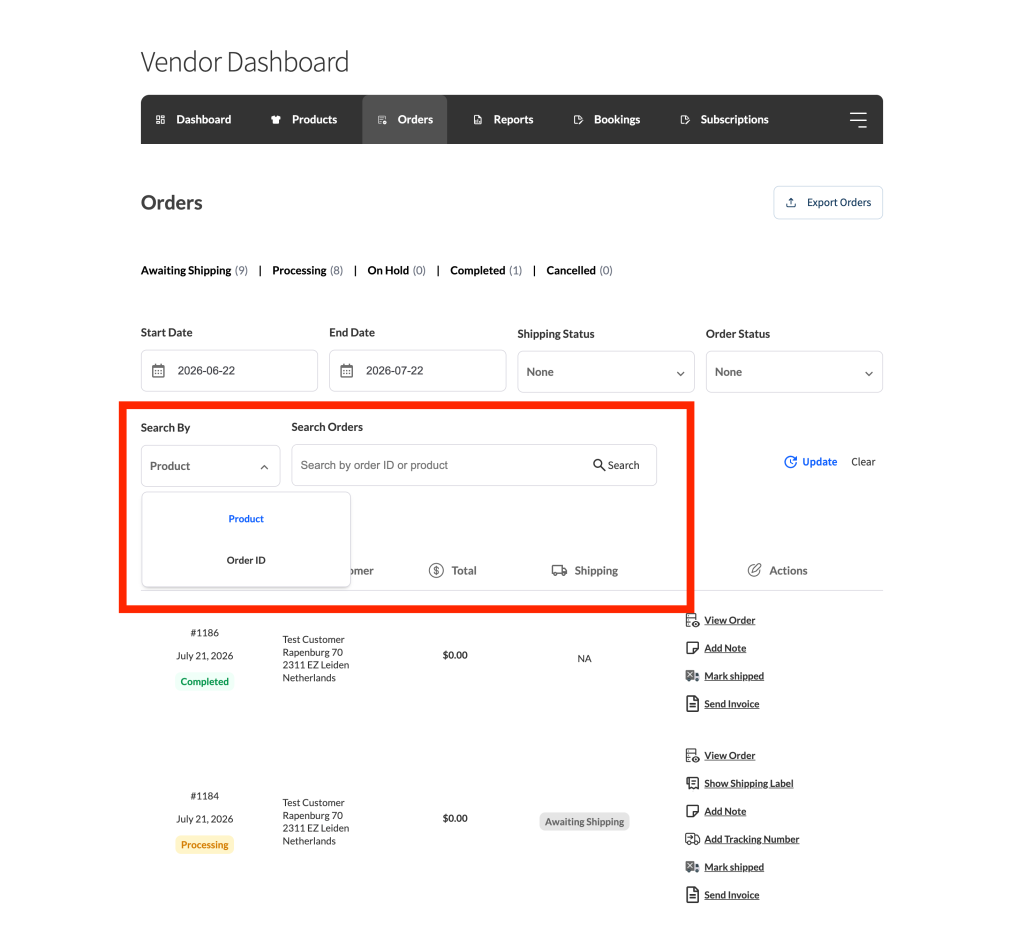Click Send Invoice icon for order #1184
This screenshot has width=1024, height=932.
[x=692, y=895]
